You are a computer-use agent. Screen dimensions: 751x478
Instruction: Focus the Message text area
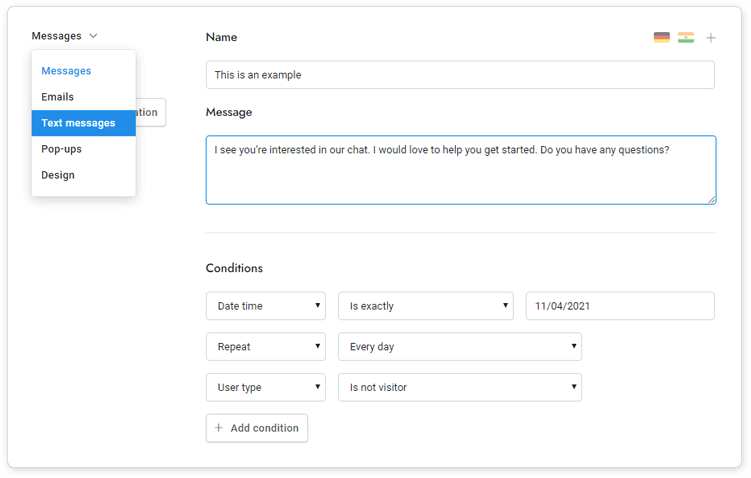point(460,170)
